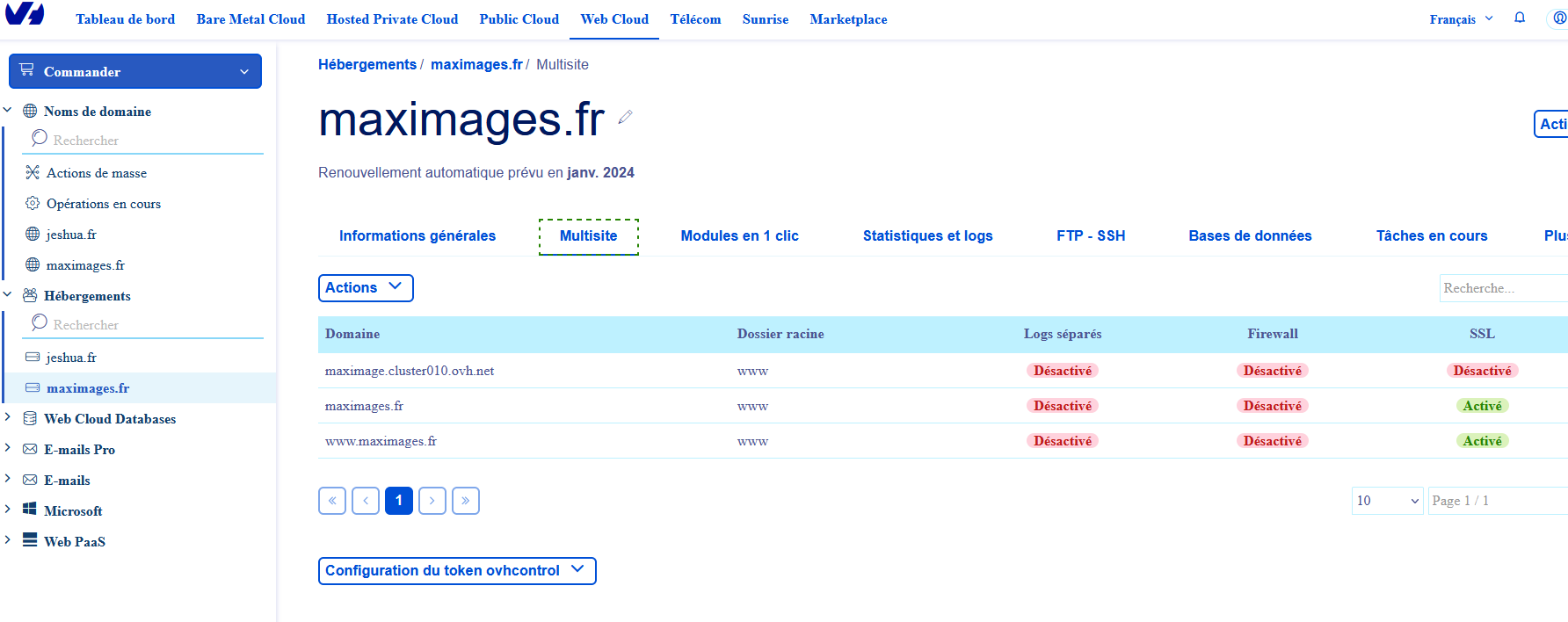Open the Actions dropdown above table
Screen dimensions: 1568x622
365,287
